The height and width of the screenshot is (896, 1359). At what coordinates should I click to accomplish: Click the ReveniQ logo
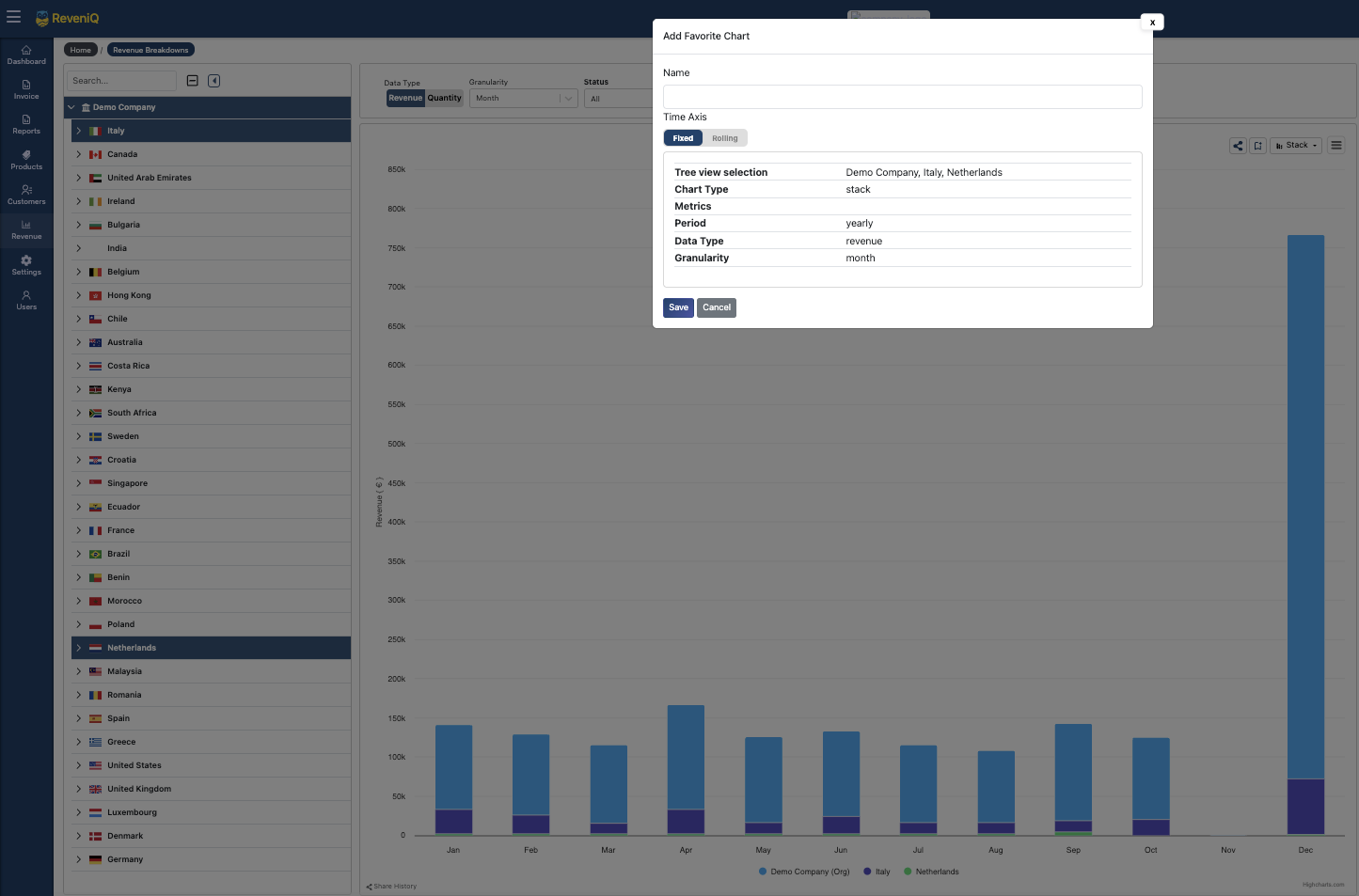pyautogui.click(x=67, y=18)
